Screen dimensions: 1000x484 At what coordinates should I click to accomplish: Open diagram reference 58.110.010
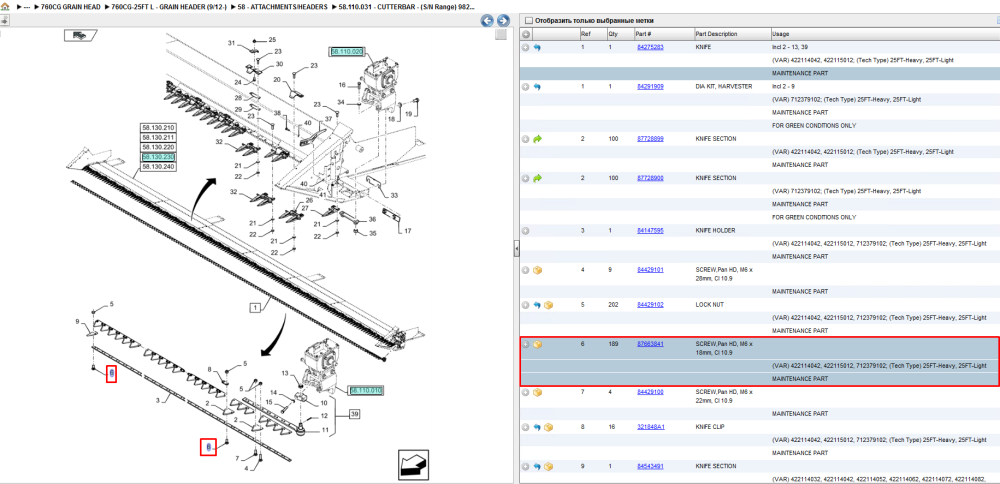pos(365,390)
